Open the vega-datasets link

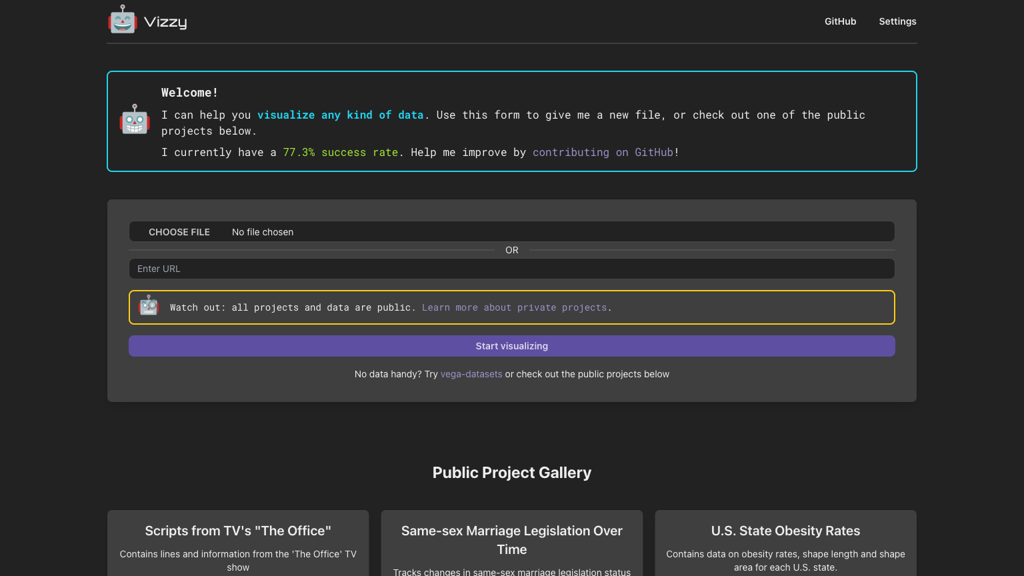471,374
